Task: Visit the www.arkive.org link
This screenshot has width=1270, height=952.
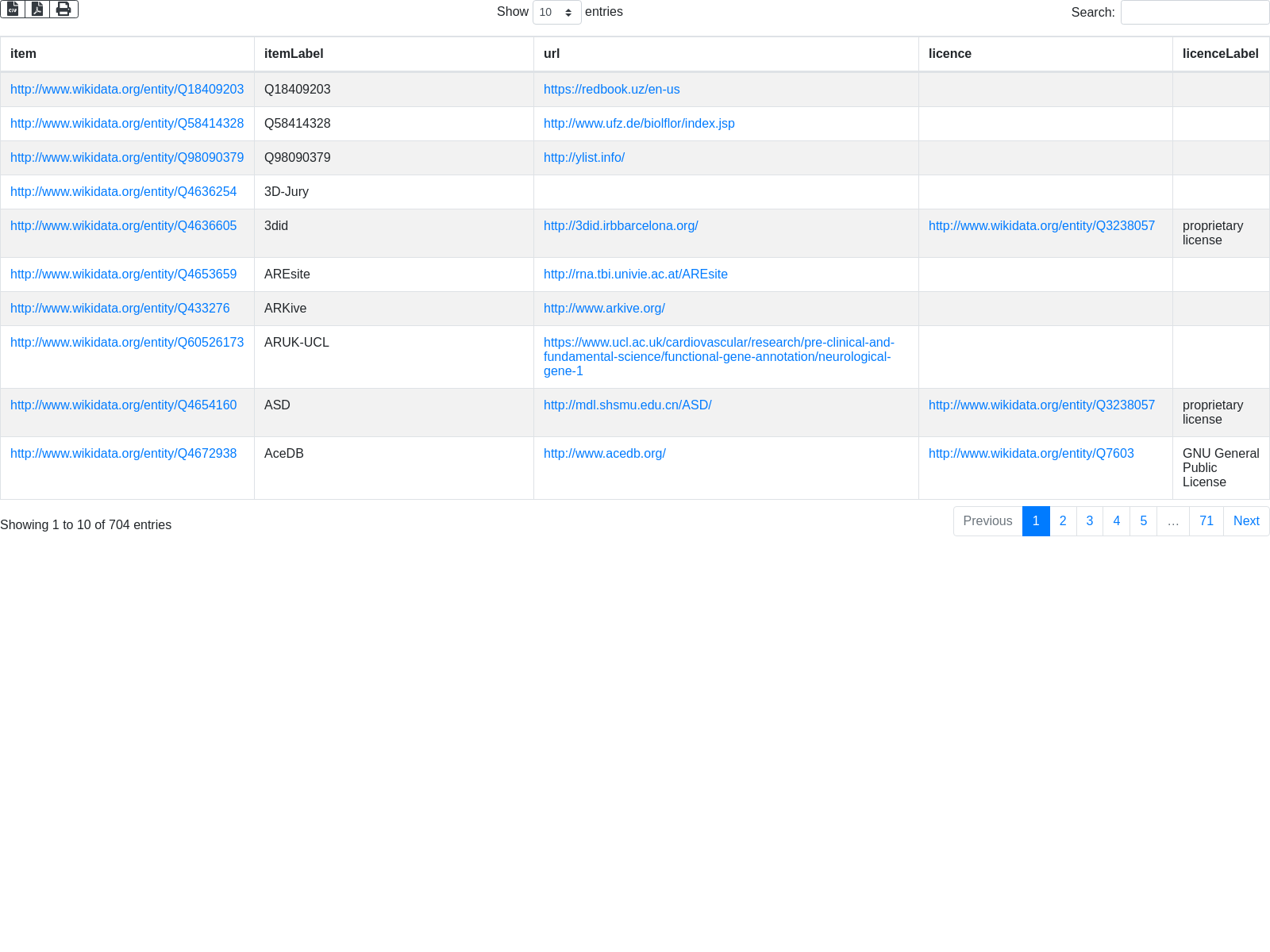Action: pos(604,309)
